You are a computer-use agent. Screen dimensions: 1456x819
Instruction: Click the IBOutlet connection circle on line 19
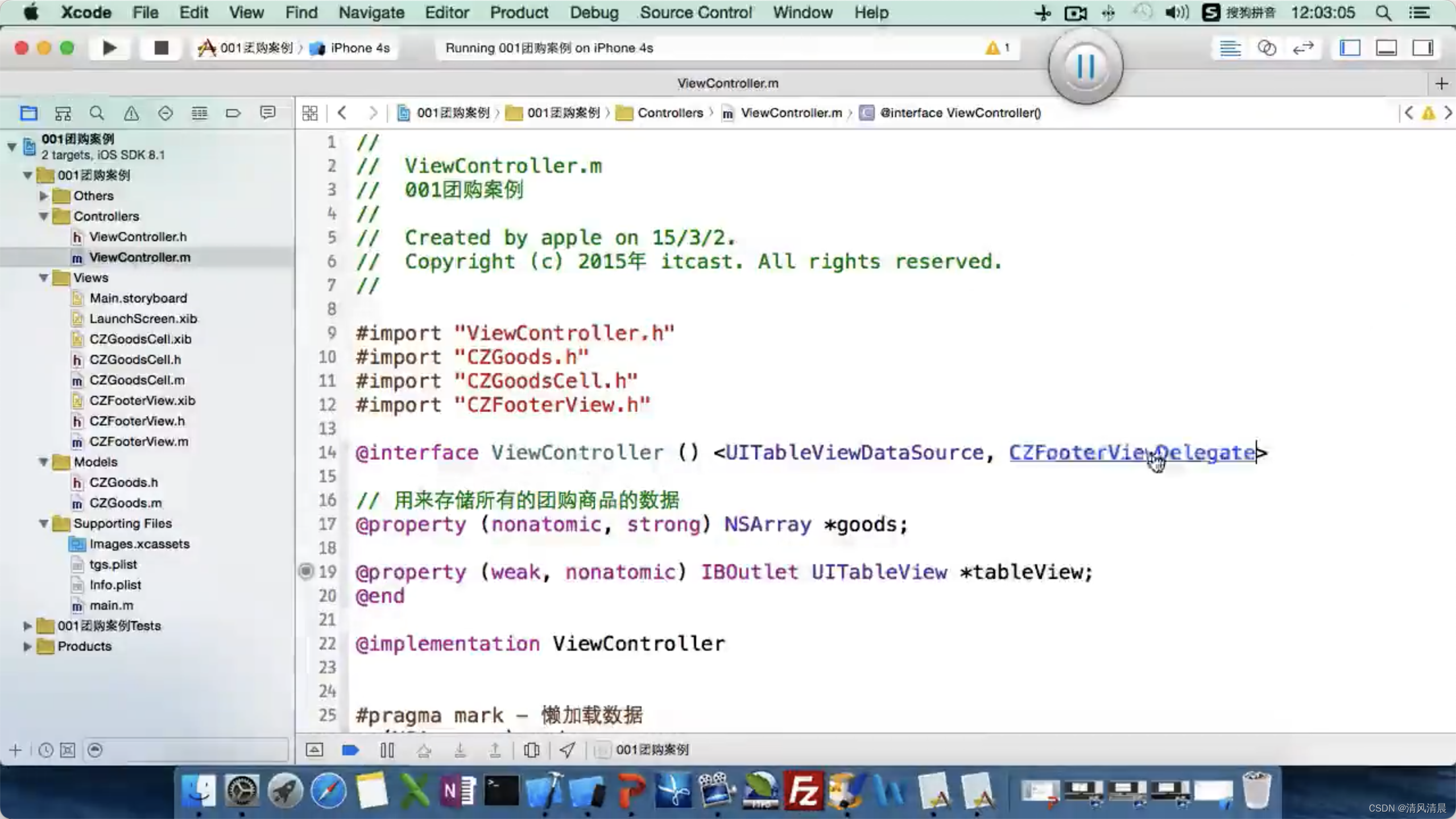[306, 571]
